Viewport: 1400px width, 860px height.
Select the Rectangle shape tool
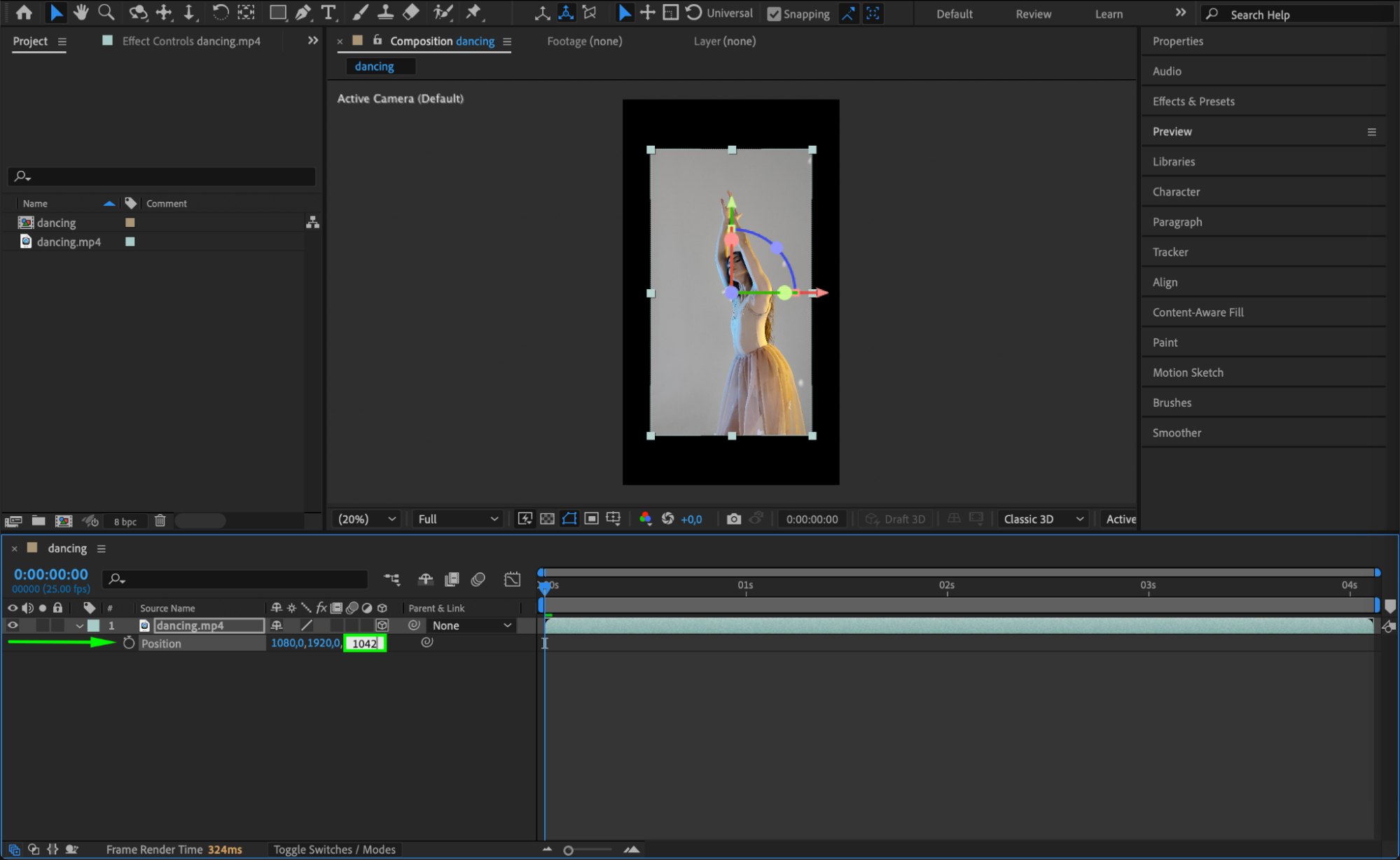pos(277,12)
